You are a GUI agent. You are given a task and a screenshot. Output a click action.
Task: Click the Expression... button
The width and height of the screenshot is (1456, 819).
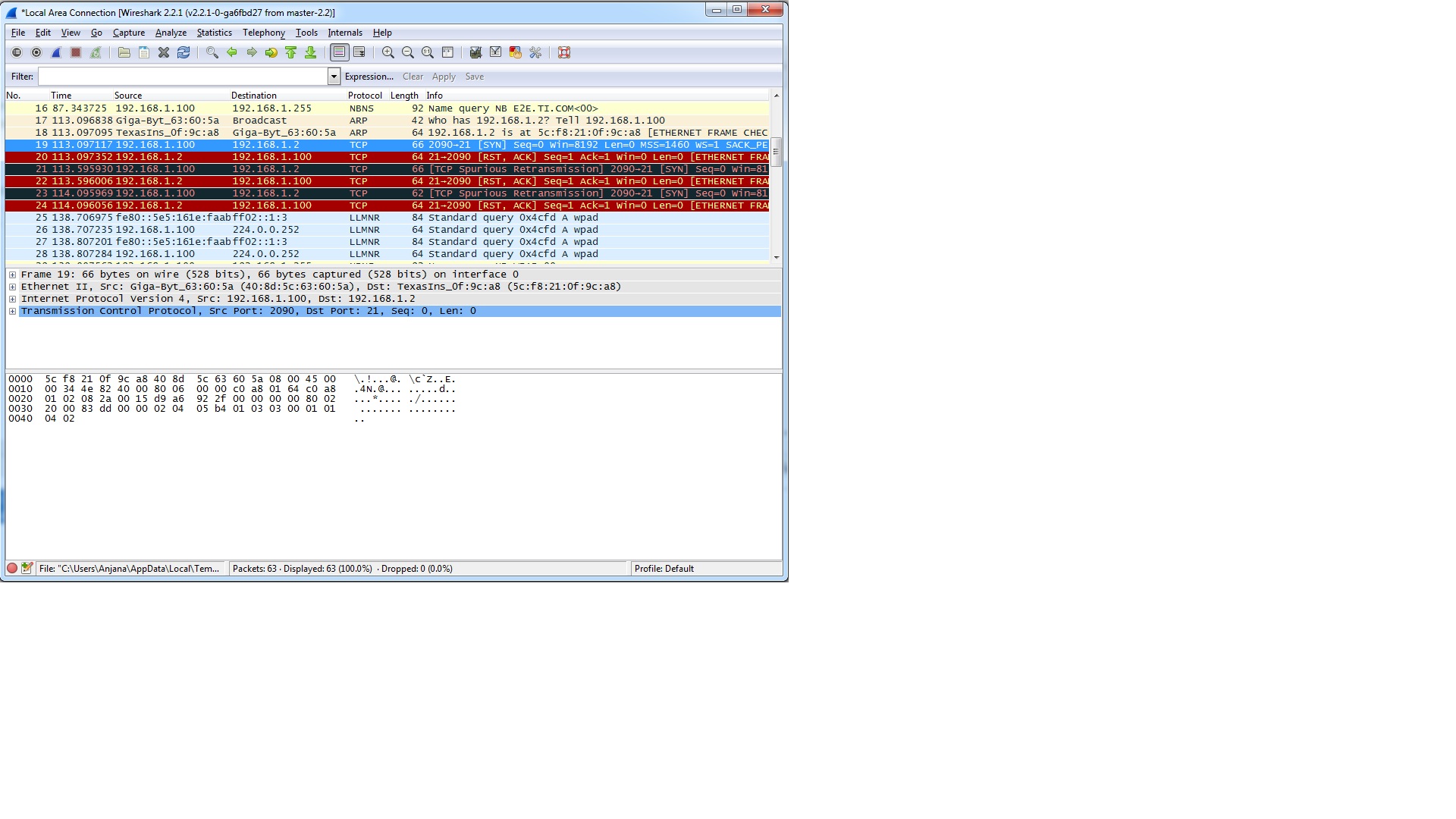(x=369, y=77)
